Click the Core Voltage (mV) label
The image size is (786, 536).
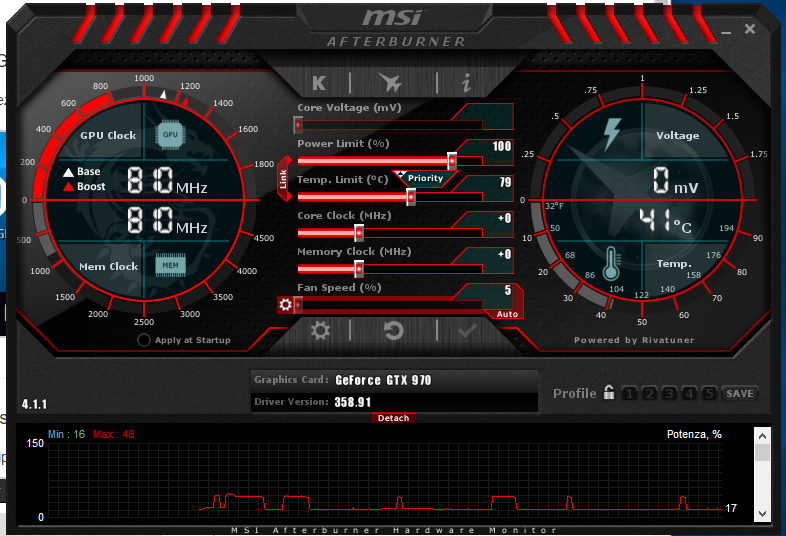point(349,107)
